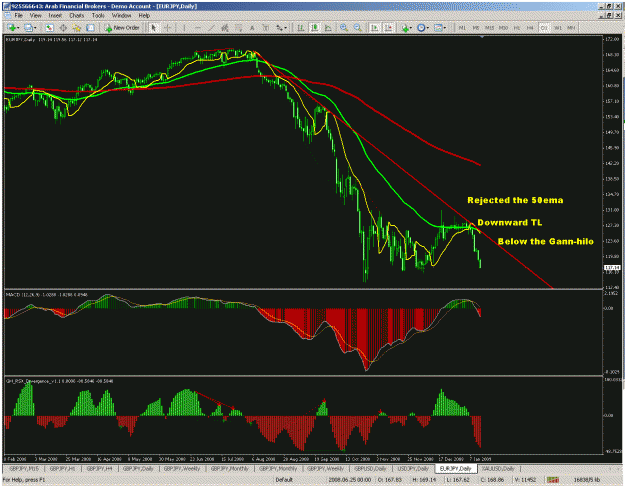Open the View menu
This screenshot has height=486, width=625.
coord(35,16)
